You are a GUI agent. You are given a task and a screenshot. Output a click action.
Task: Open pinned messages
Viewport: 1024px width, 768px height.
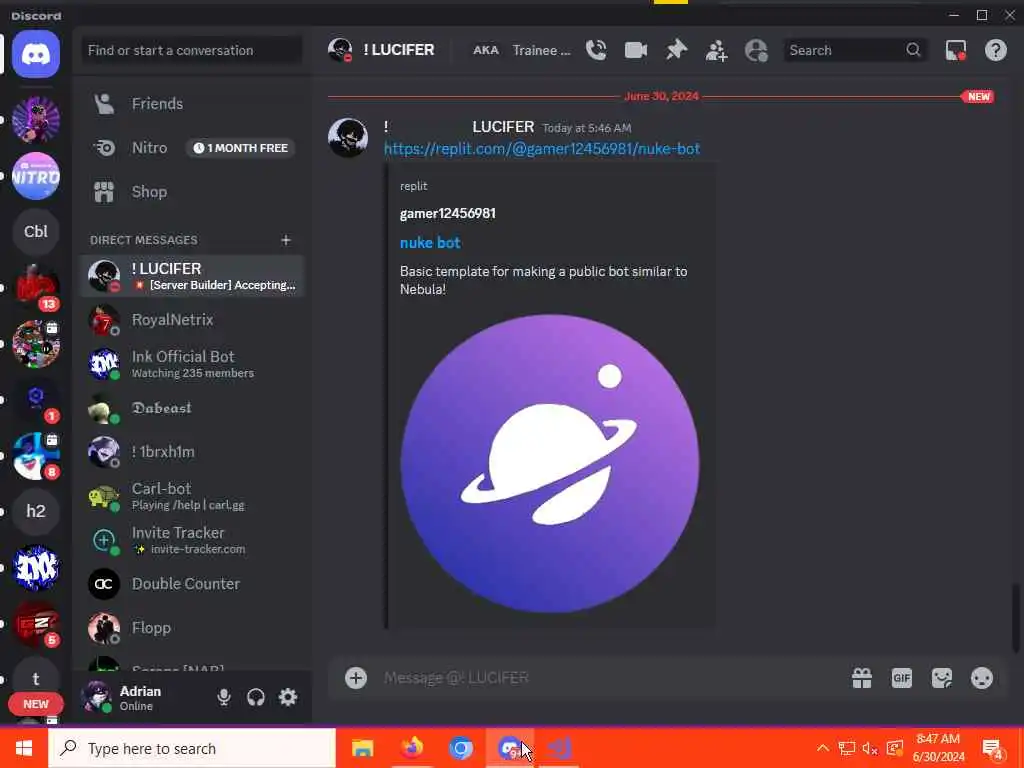point(676,50)
